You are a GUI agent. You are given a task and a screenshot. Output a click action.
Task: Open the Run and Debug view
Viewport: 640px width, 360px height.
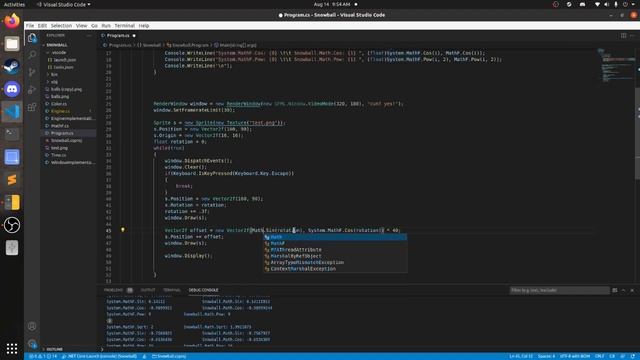(32, 90)
